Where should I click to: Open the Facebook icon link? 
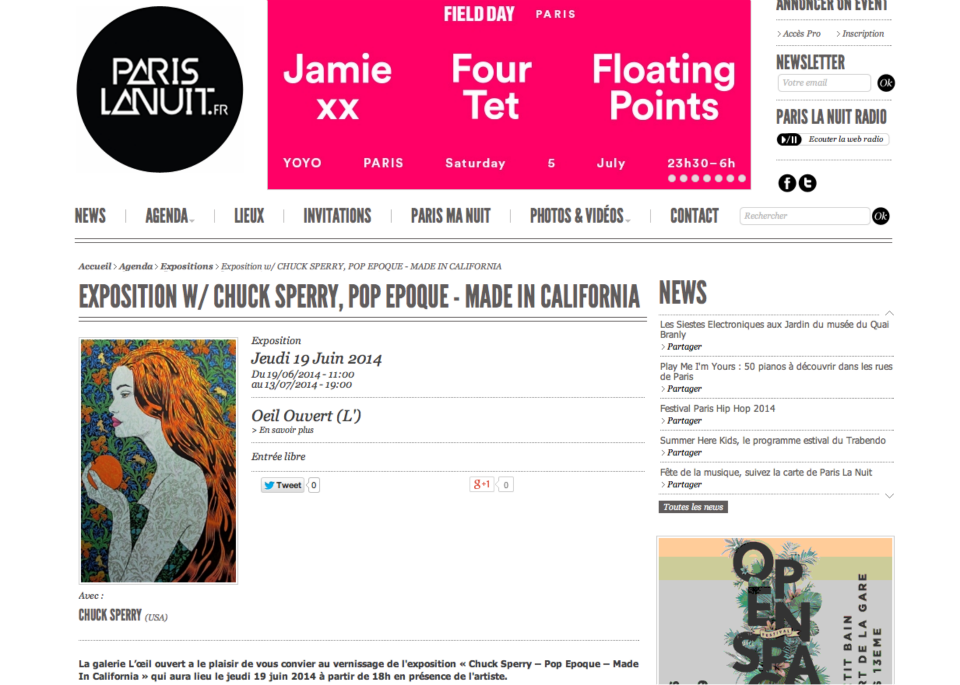coord(787,183)
